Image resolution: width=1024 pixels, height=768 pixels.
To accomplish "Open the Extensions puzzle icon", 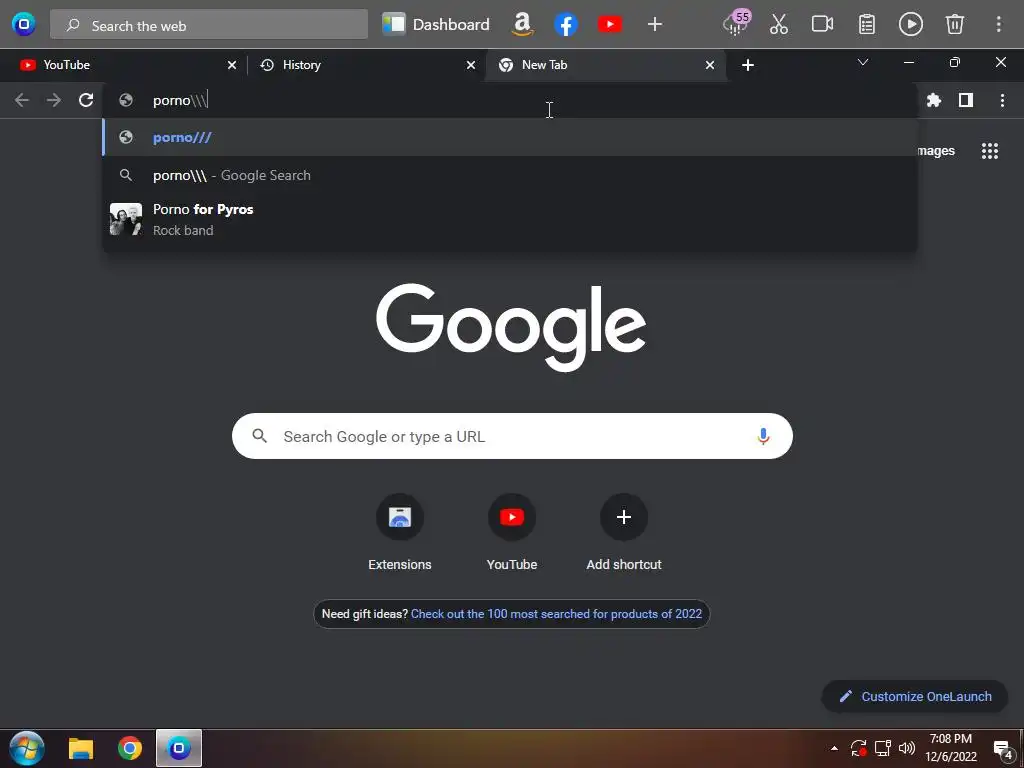I will click(934, 101).
